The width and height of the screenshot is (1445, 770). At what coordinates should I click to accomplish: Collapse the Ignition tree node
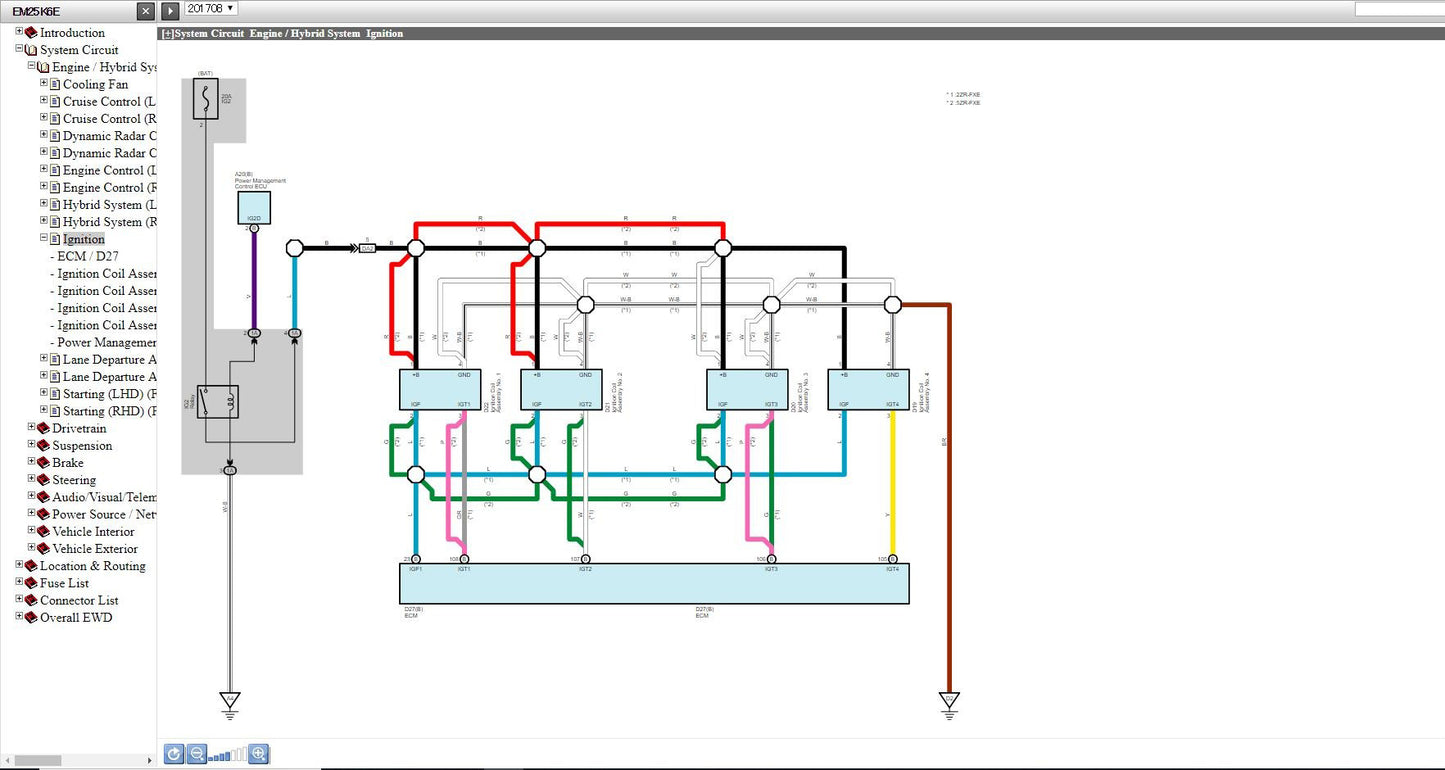pos(44,239)
